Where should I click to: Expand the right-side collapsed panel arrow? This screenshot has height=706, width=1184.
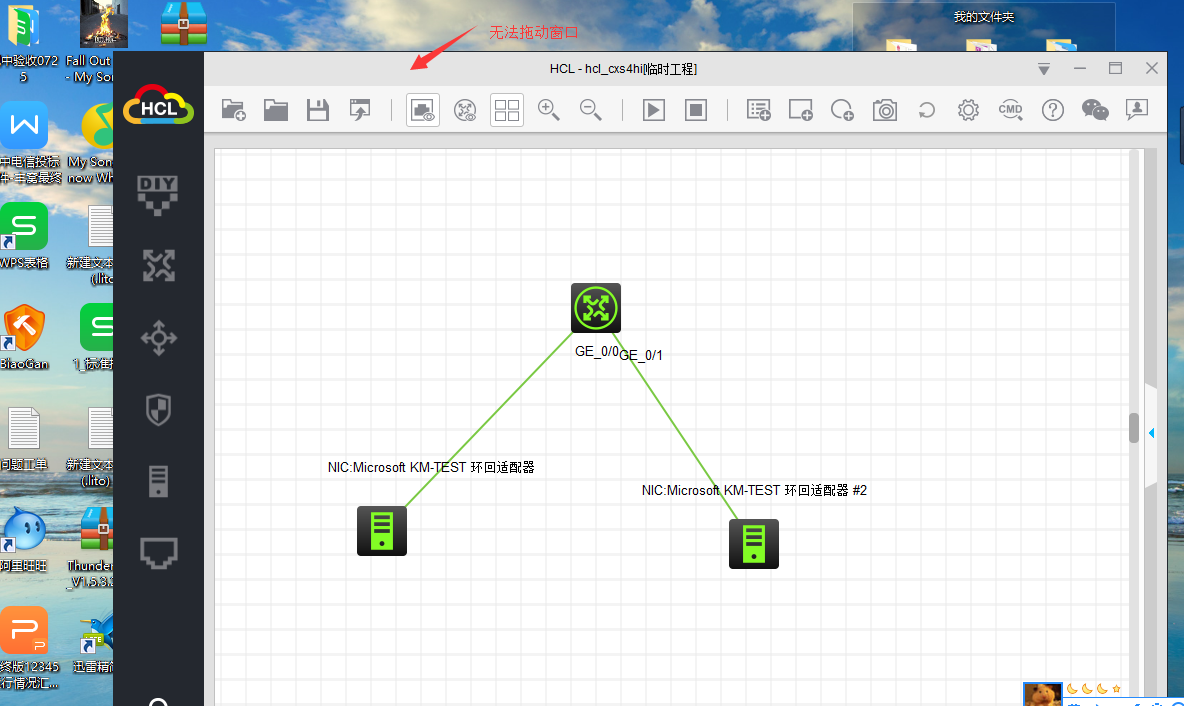pyautogui.click(x=1152, y=433)
